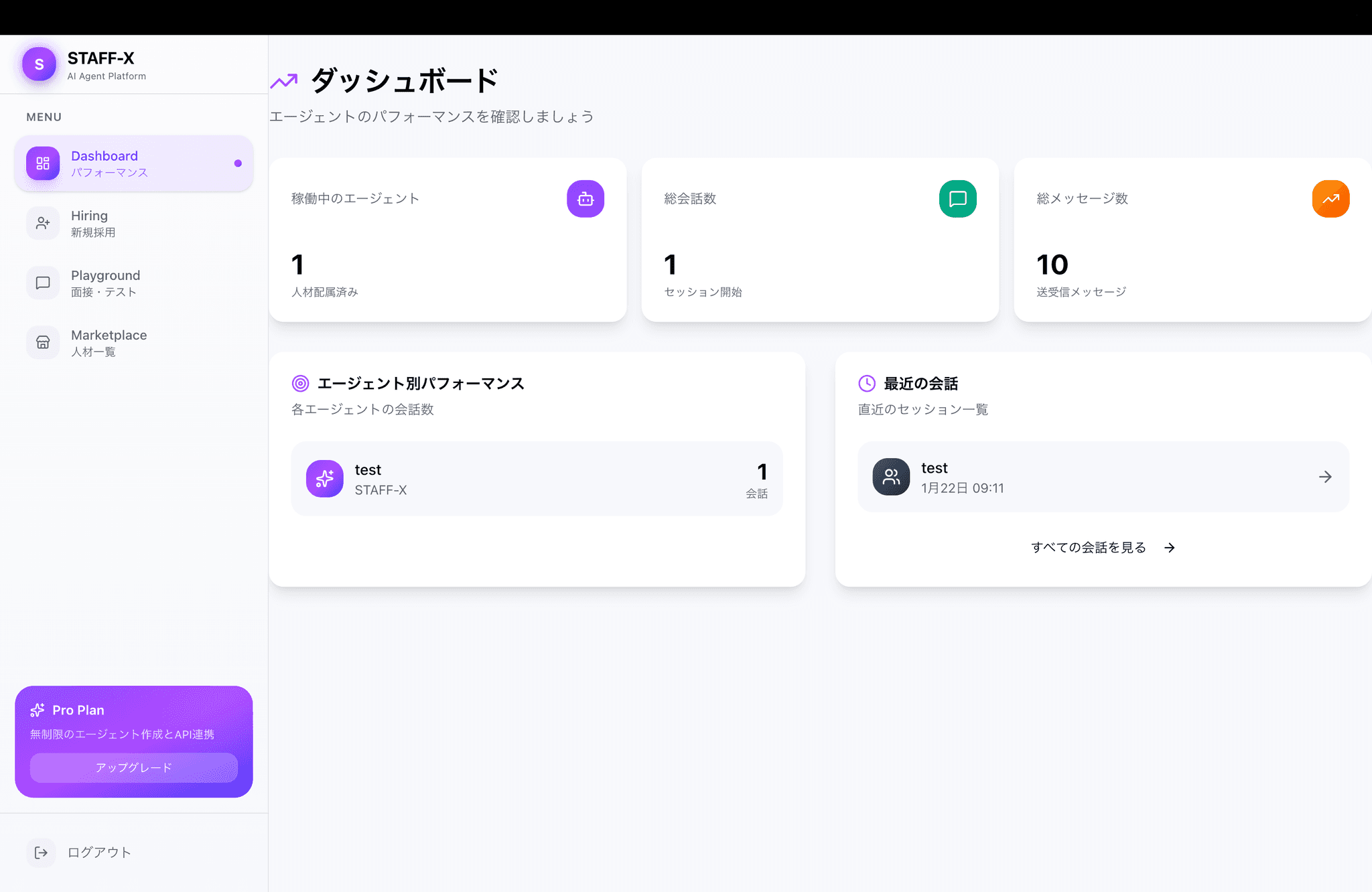1372x892 pixels.
Task: Open the Dashboard menu item
Action: point(134,163)
